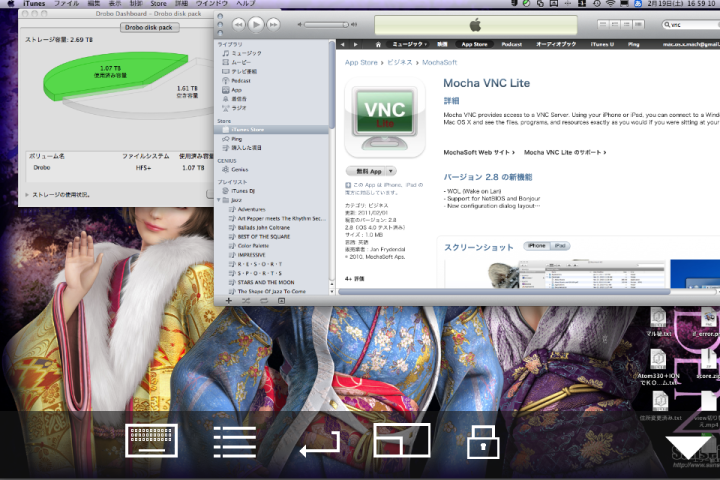Open Mocha VNC Lite のサポート link
Viewport: 720px width, 480px height.
coord(565,152)
